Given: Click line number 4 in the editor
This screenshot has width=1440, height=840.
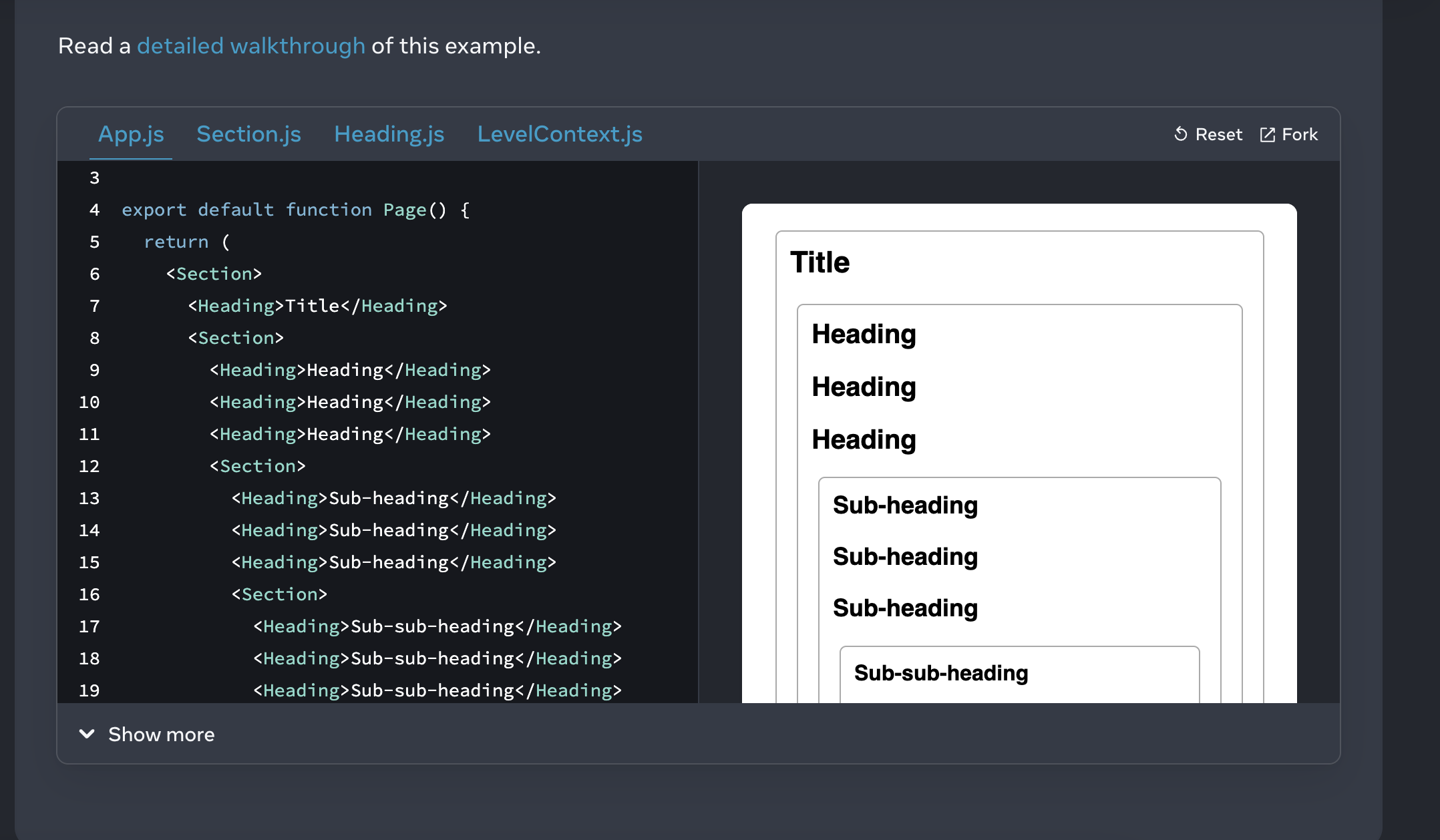Looking at the screenshot, I should pos(94,210).
